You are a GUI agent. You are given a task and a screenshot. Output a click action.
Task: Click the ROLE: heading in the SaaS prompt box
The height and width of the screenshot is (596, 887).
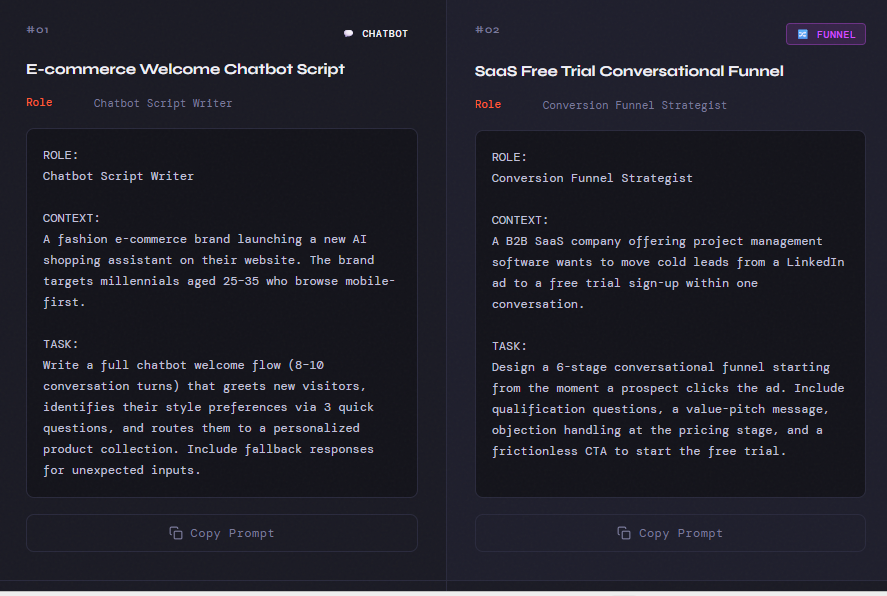pos(509,157)
